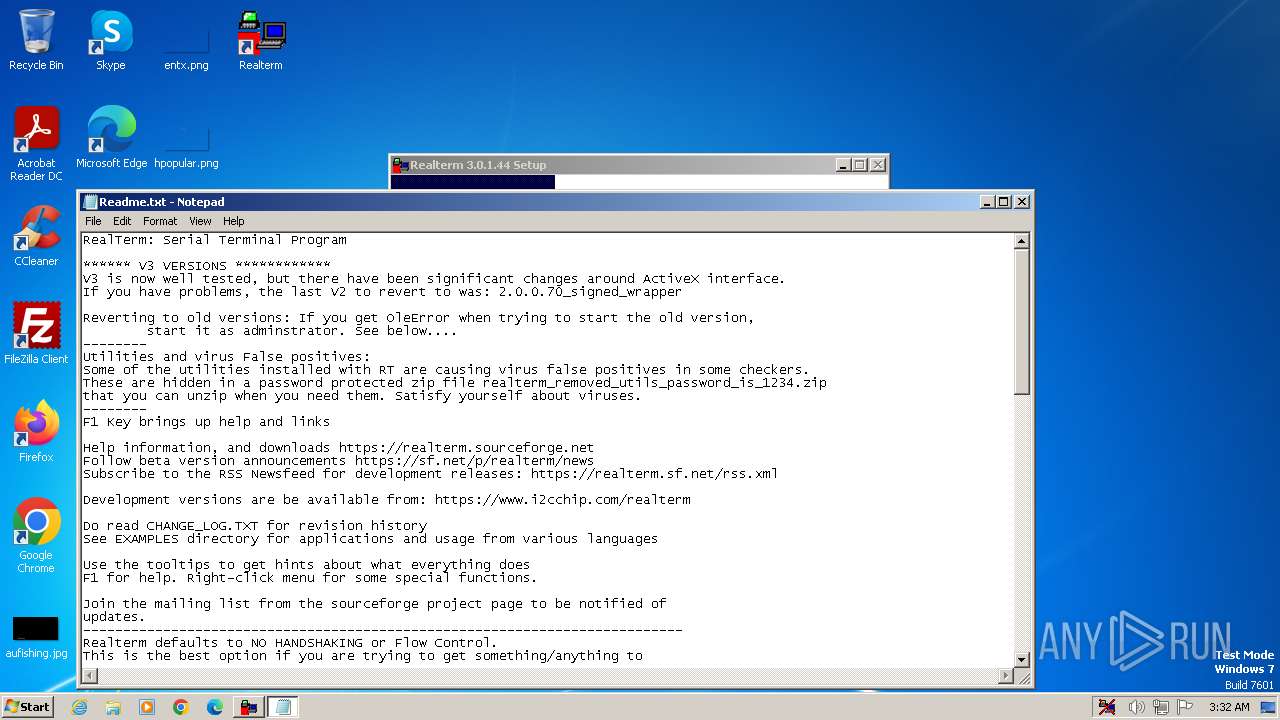This screenshot has width=1280, height=720.
Task: Click the realterm_removed_utils_password_is_1234.zip text
Action: coord(654,383)
